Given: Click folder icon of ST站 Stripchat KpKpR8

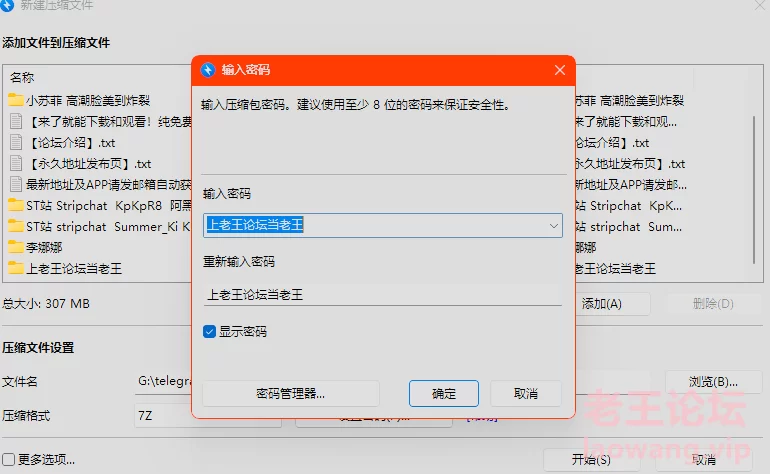Looking at the screenshot, I should 15,205.
